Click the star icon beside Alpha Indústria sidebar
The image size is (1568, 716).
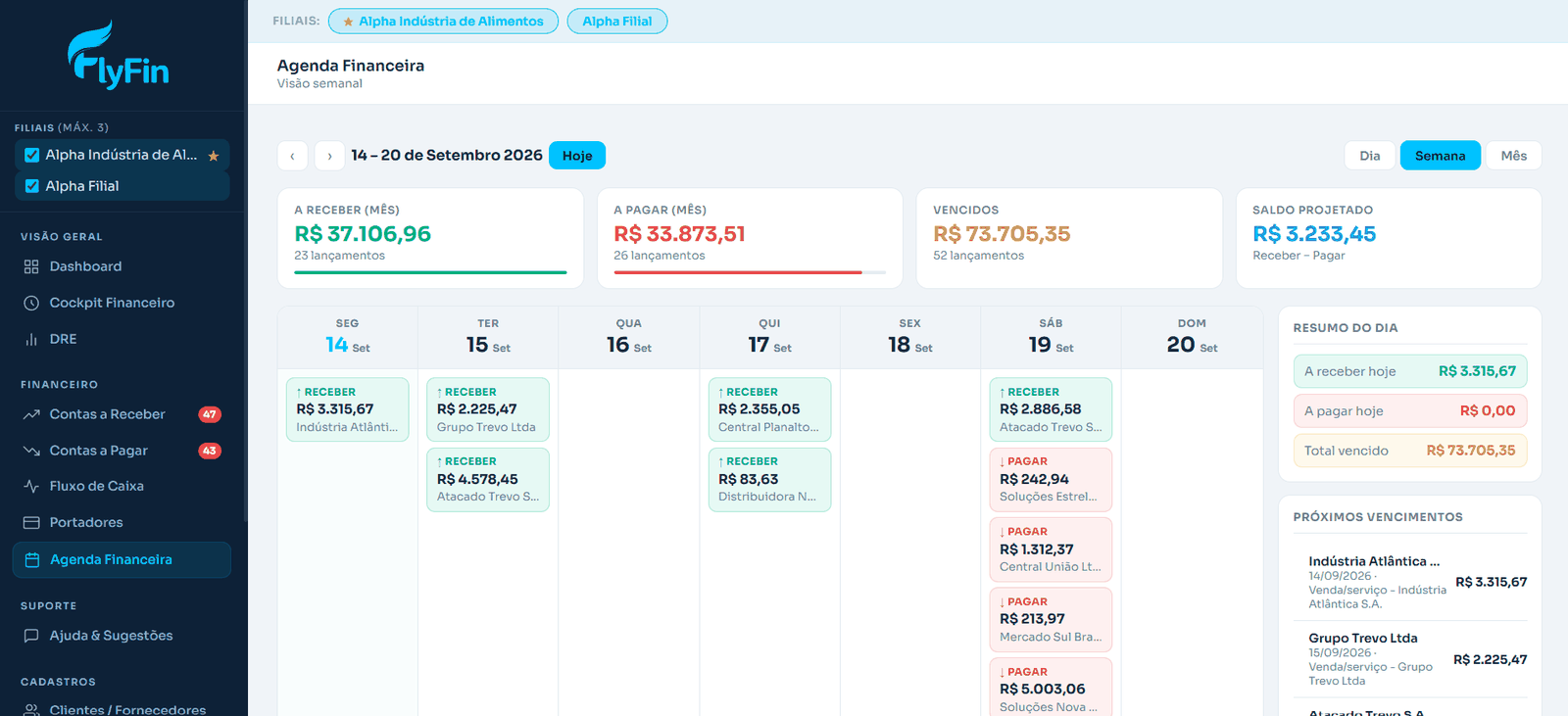coord(214,156)
